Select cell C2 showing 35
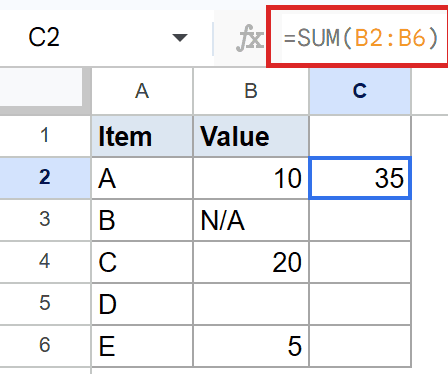 (x=360, y=178)
